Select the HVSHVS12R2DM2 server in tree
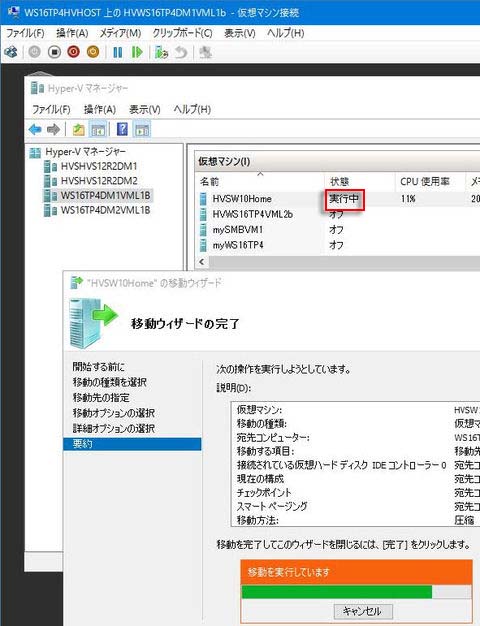Screen dimensions: 480x626 coord(99,181)
